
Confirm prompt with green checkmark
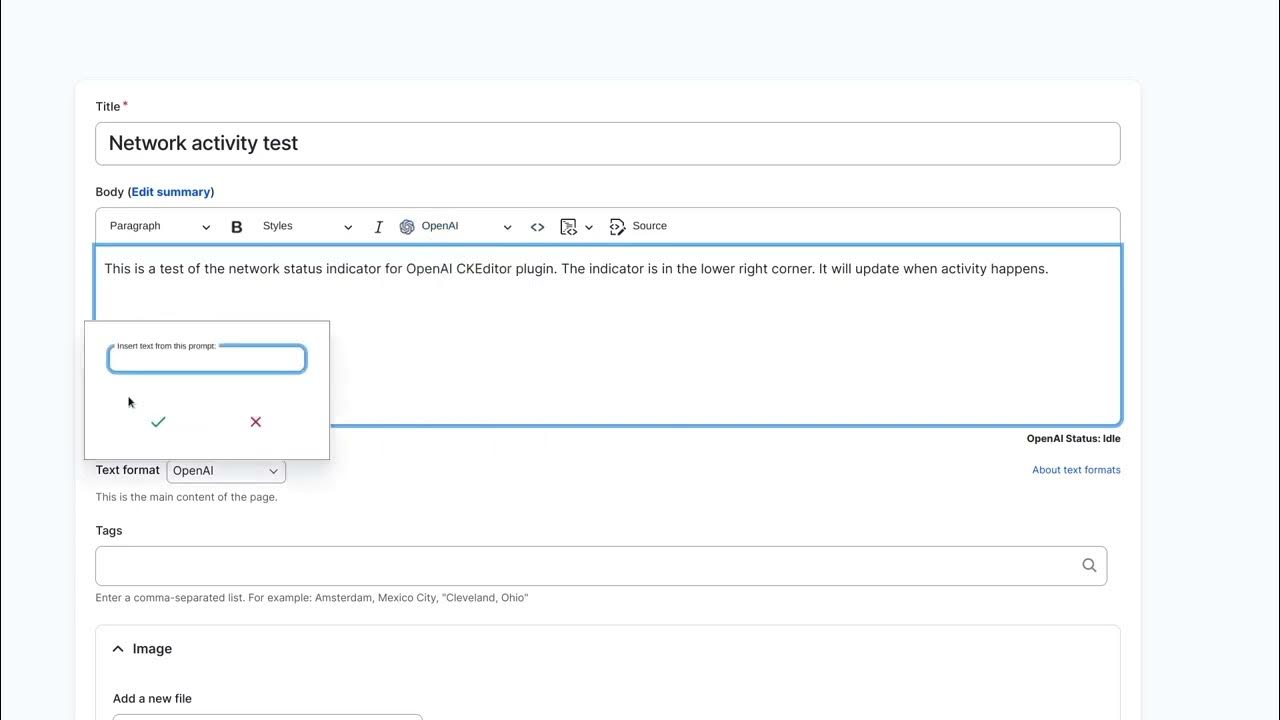(158, 422)
